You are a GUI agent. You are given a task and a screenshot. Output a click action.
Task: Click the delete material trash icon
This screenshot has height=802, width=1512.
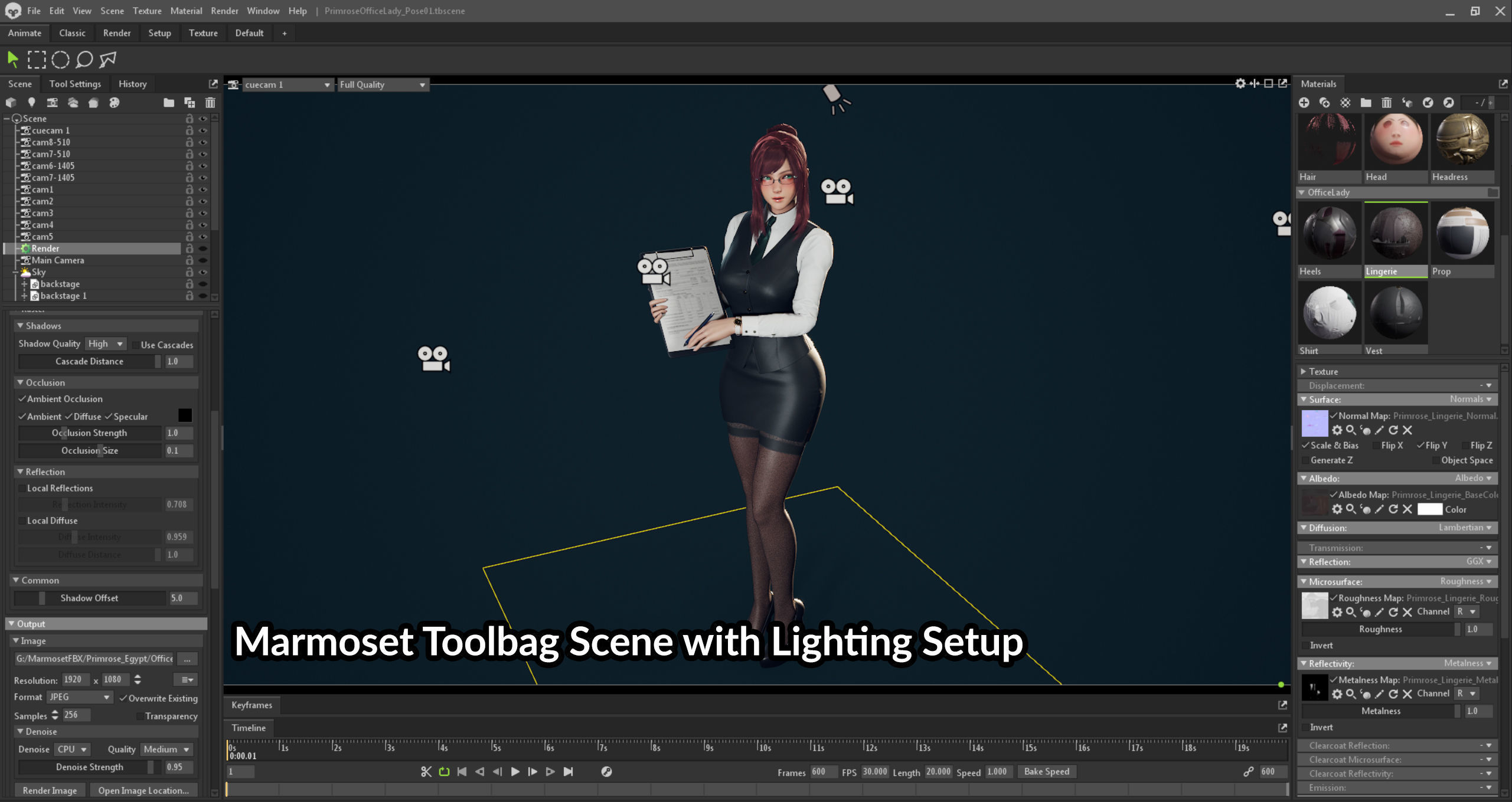tap(1386, 103)
